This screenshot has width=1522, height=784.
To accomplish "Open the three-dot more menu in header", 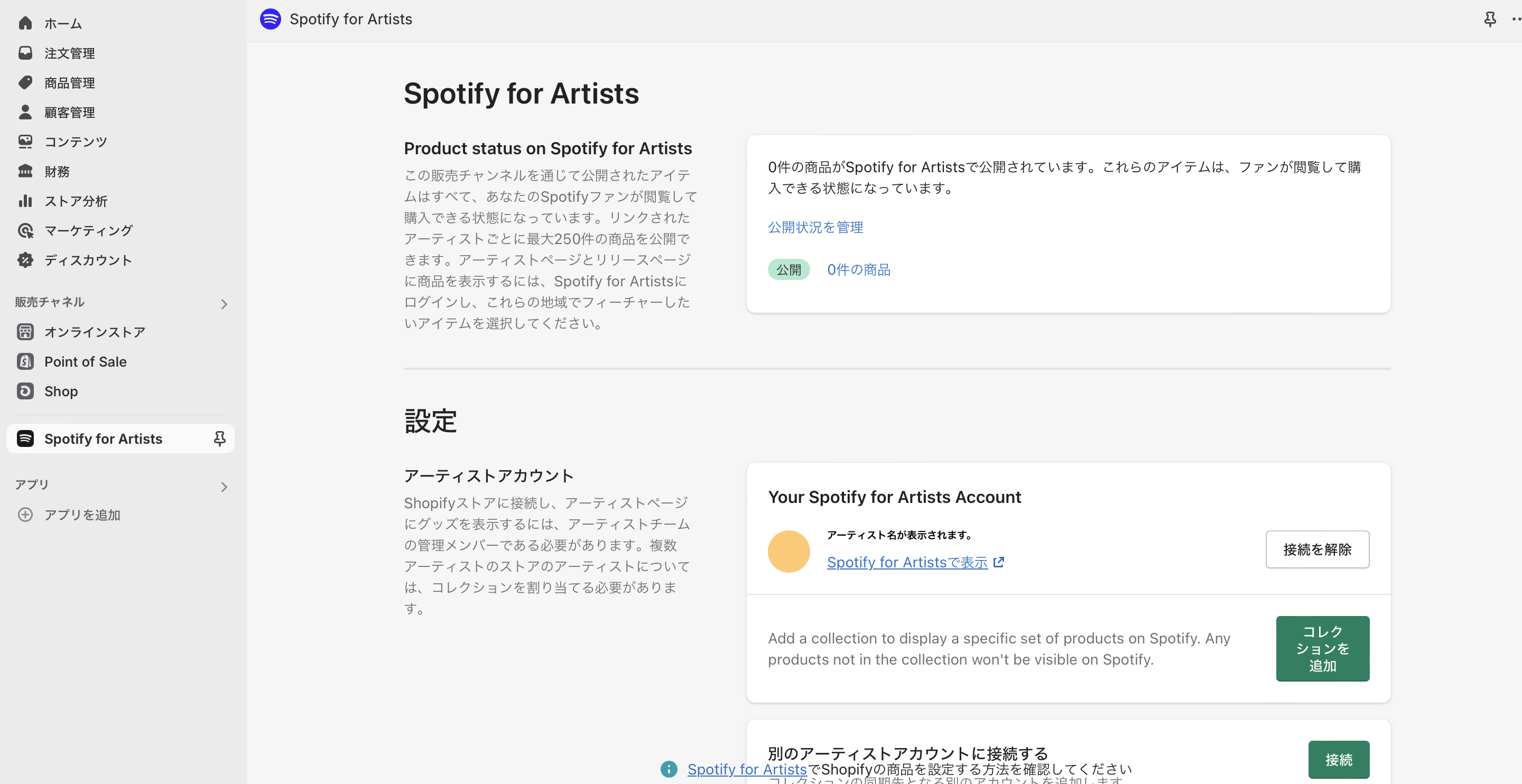I will click(1516, 19).
